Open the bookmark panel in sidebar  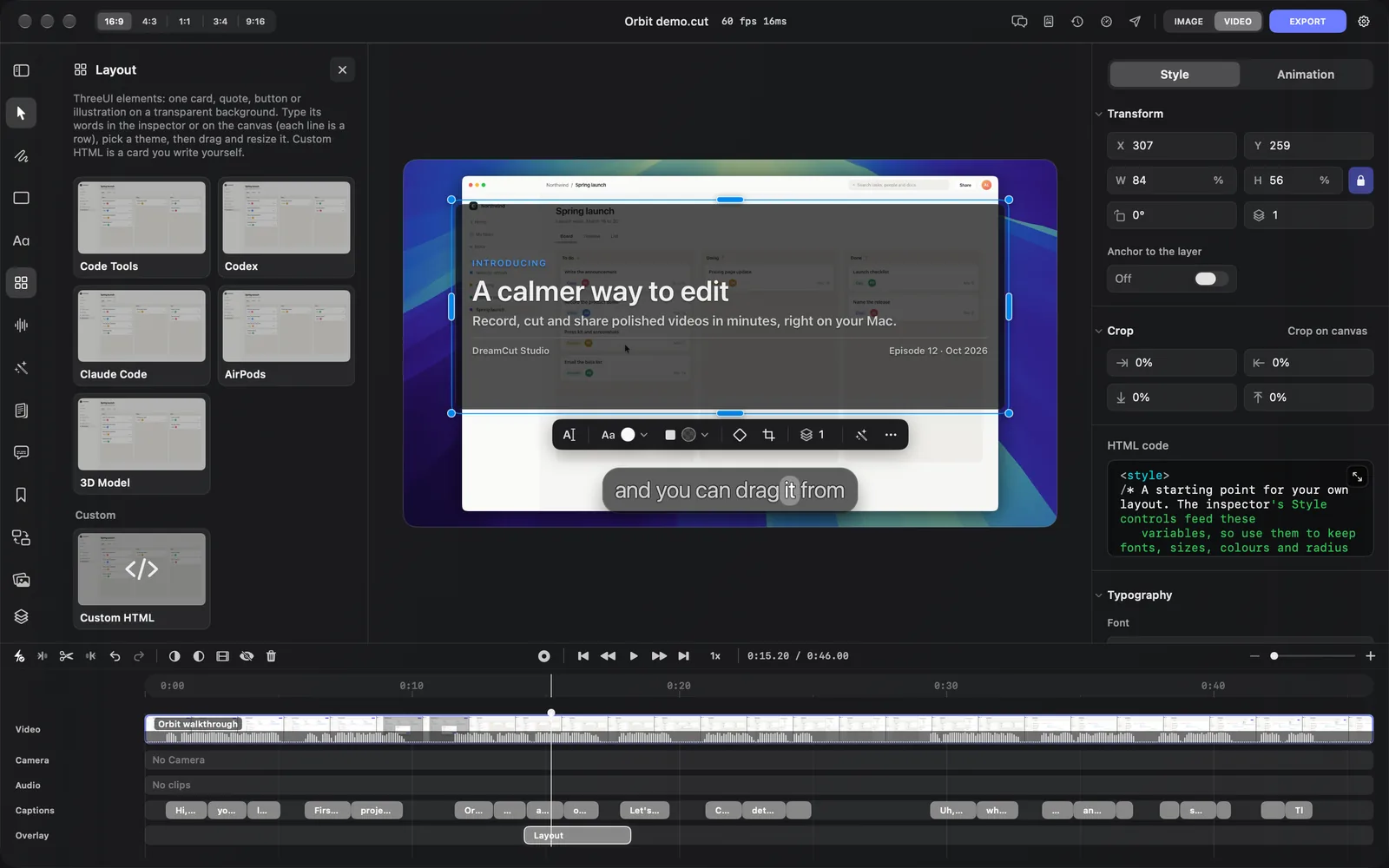pyautogui.click(x=21, y=495)
